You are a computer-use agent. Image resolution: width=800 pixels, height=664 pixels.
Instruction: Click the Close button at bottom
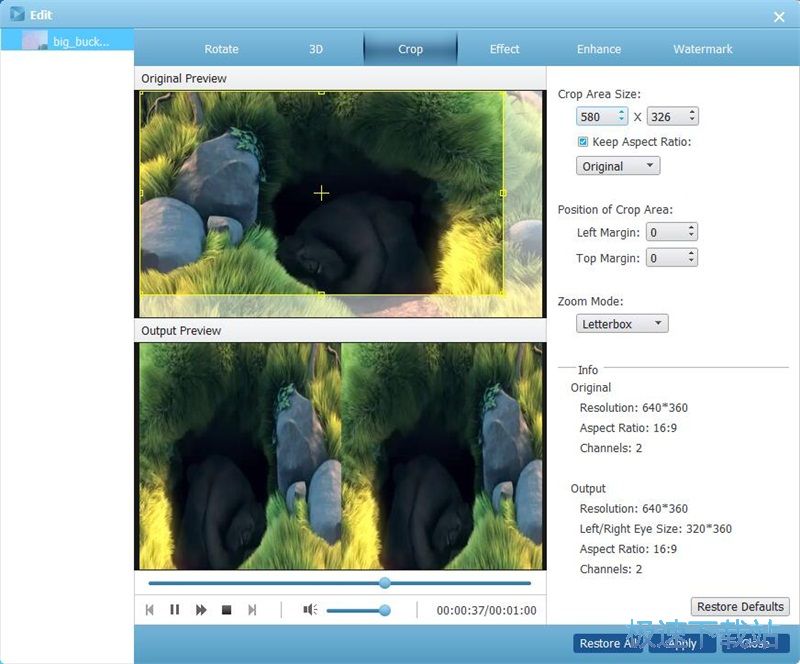pyautogui.click(x=756, y=643)
